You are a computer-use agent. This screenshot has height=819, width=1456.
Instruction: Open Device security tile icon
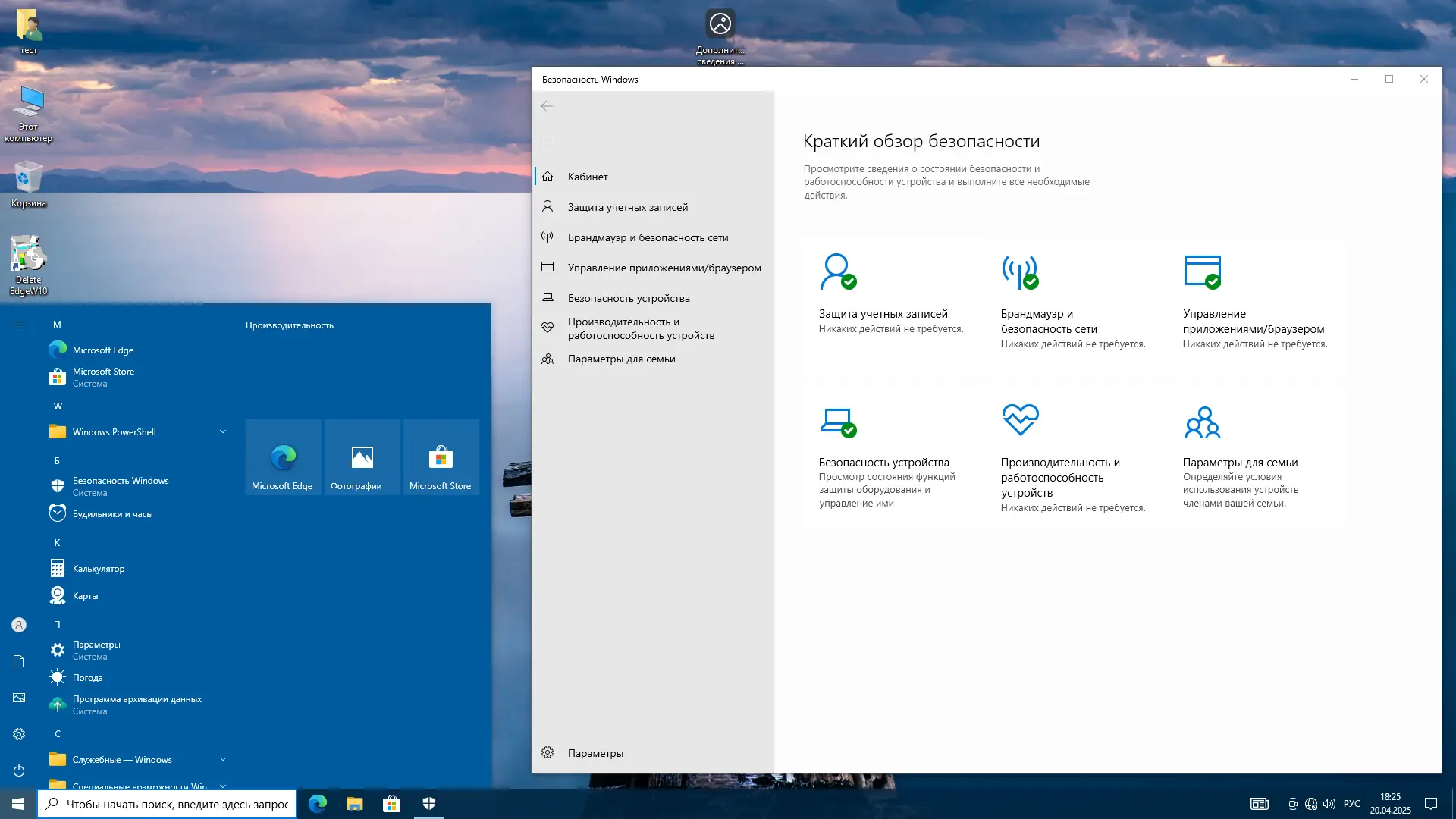[x=837, y=421]
